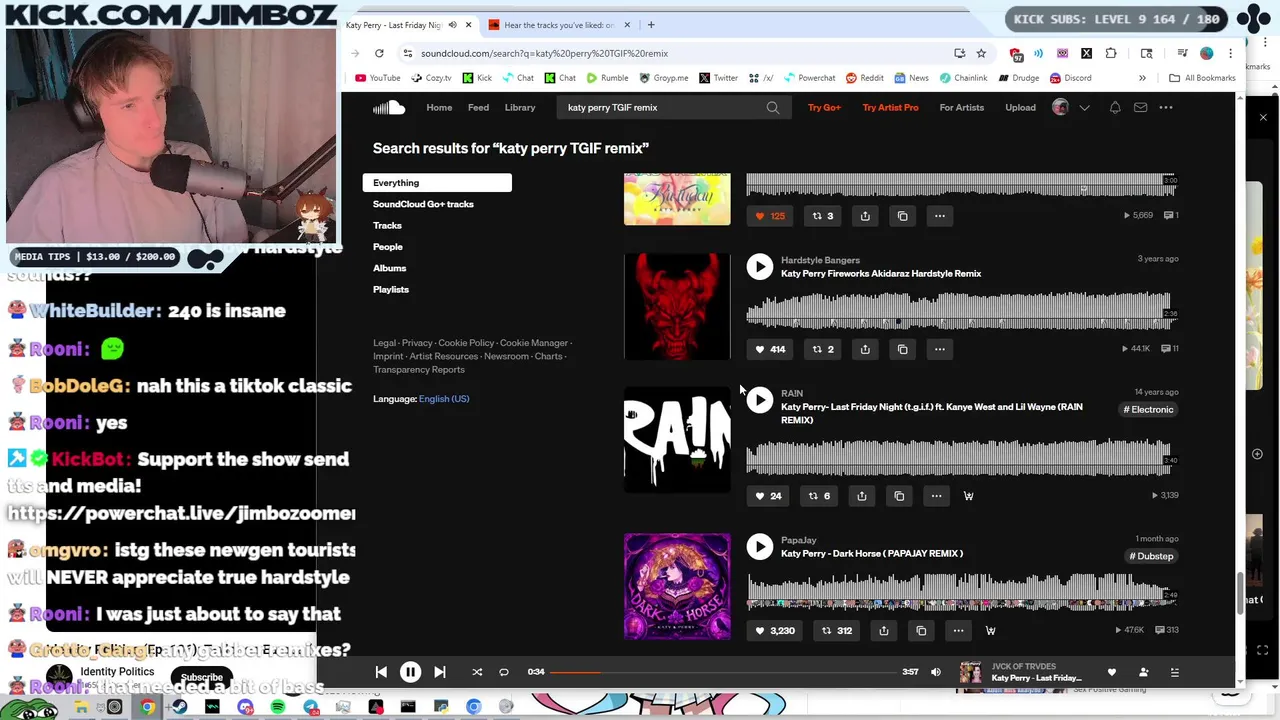Open more options for Fireworks Hardstyle Remix
Image resolution: width=1280 pixels, height=720 pixels.
point(939,349)
